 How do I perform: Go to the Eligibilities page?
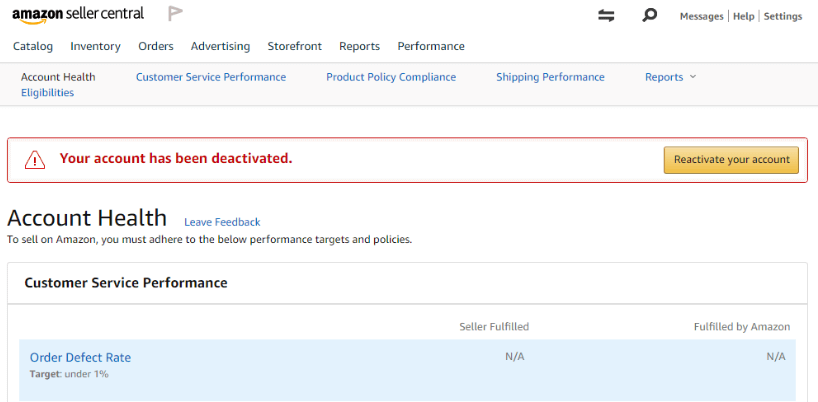(x=47, y=93)
